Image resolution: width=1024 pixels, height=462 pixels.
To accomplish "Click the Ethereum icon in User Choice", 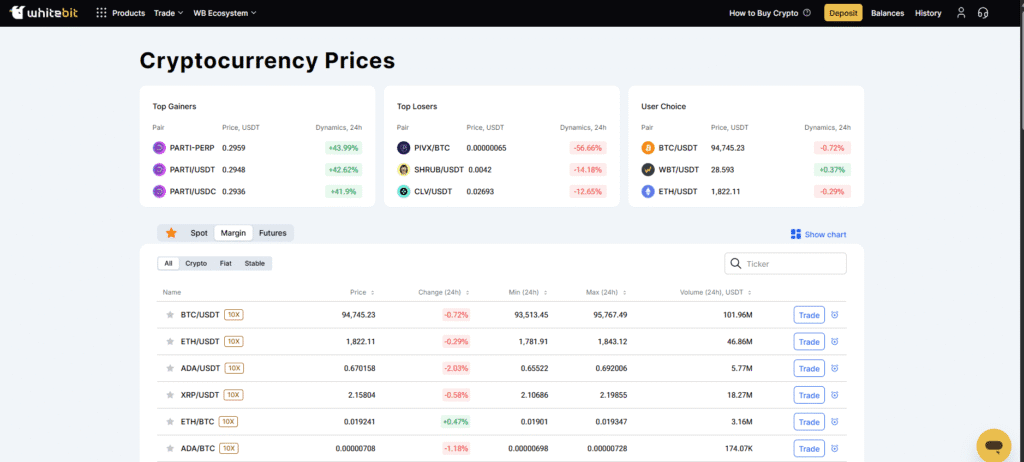I will (x=648, y=191).
